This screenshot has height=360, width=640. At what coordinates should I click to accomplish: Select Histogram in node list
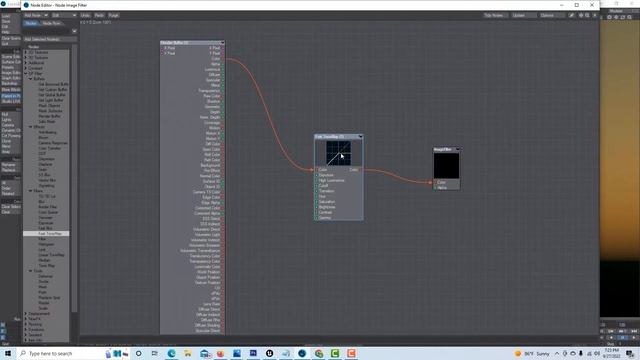click(x=46, y=244)
